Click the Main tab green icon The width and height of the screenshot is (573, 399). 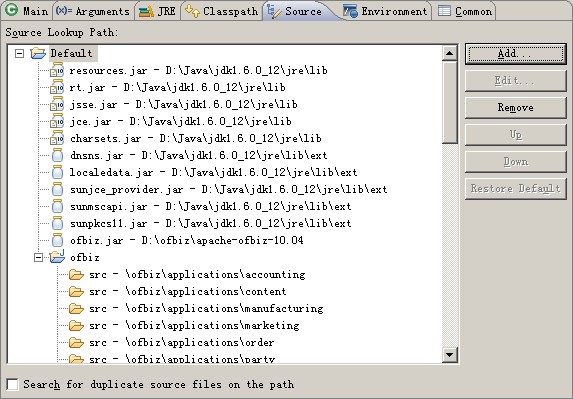[x=12, y=10]
